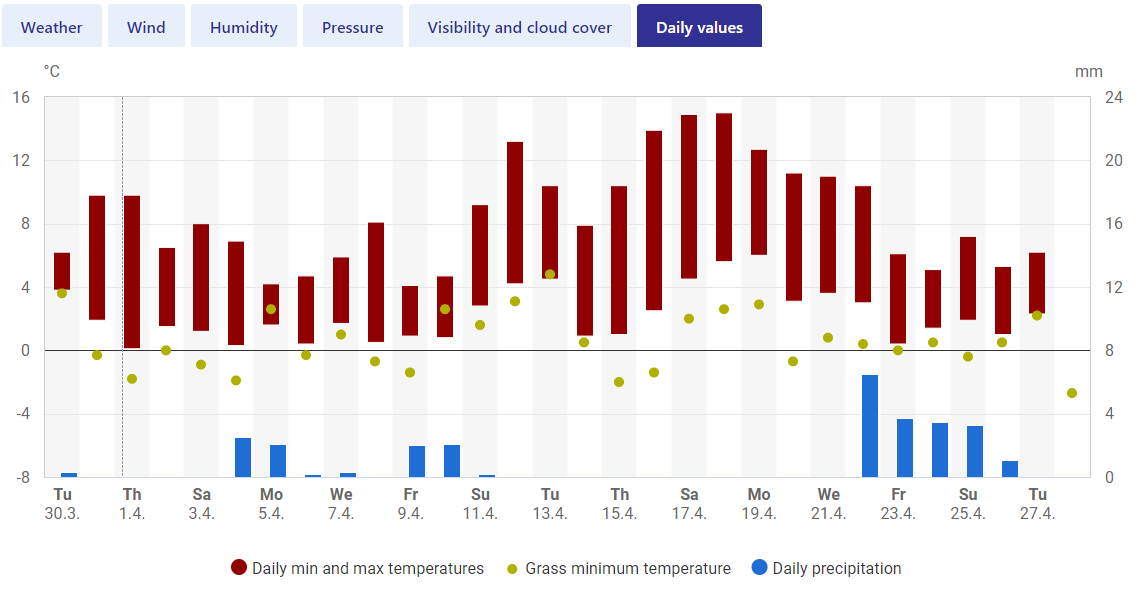The height and width of the screenshot is (595, 1141).
Task: Click grass minimum dot on Tu 13.4.
Action: point(550,274)
